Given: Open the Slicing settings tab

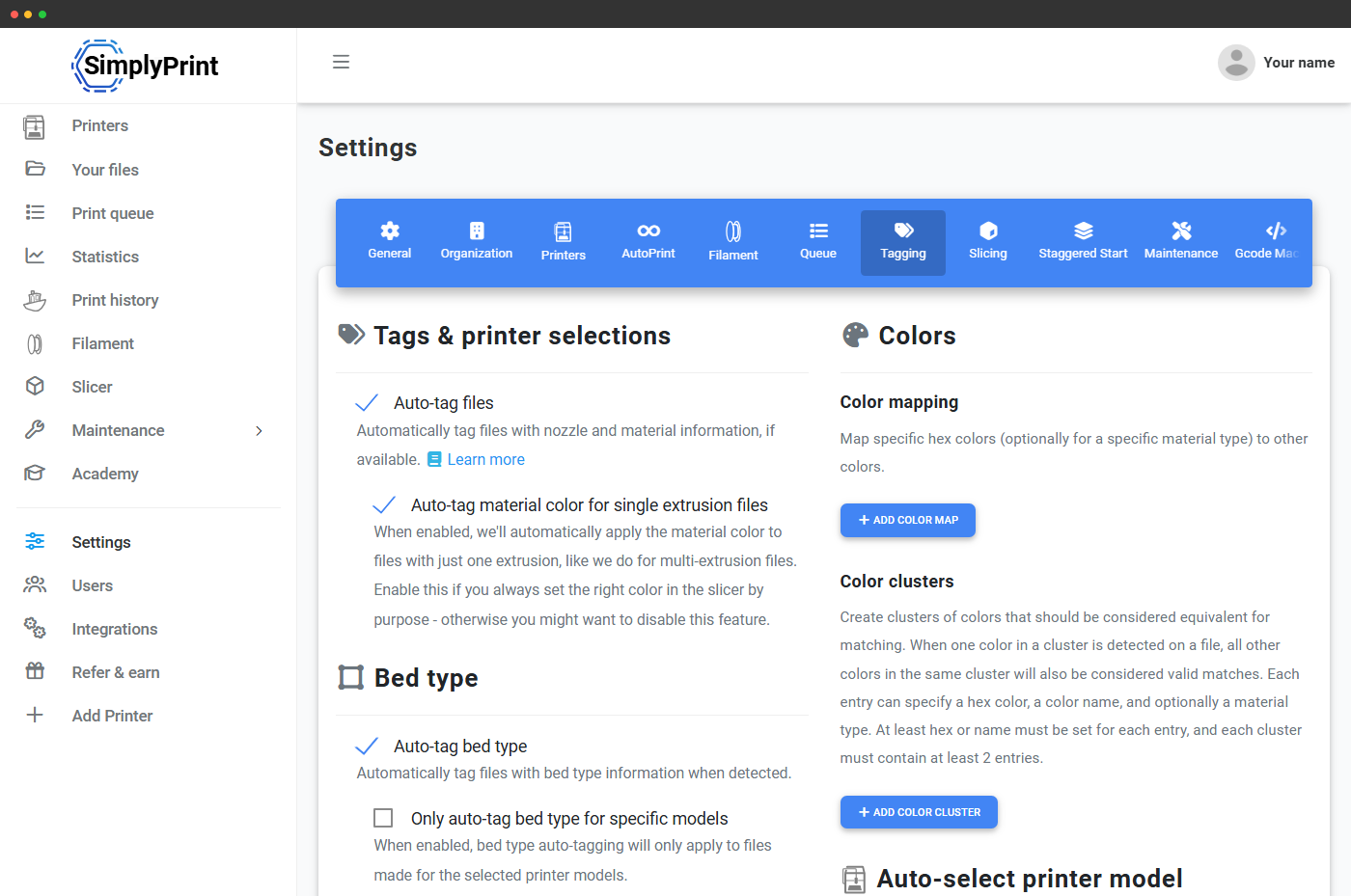Looking at the screenshot, I should pyautogui.click(x=988, y=242).
